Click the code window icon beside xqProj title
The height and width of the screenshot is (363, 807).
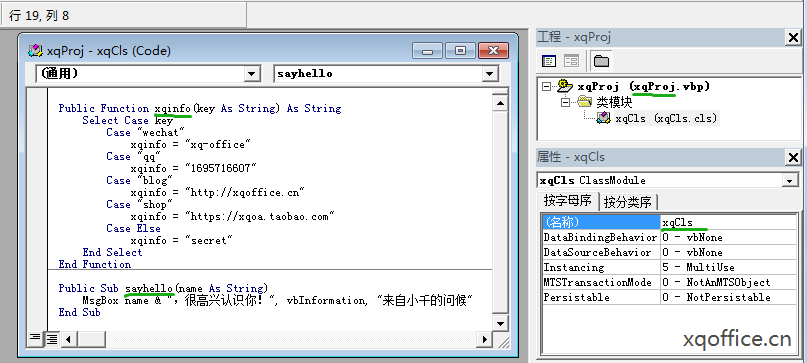point(35,50)
